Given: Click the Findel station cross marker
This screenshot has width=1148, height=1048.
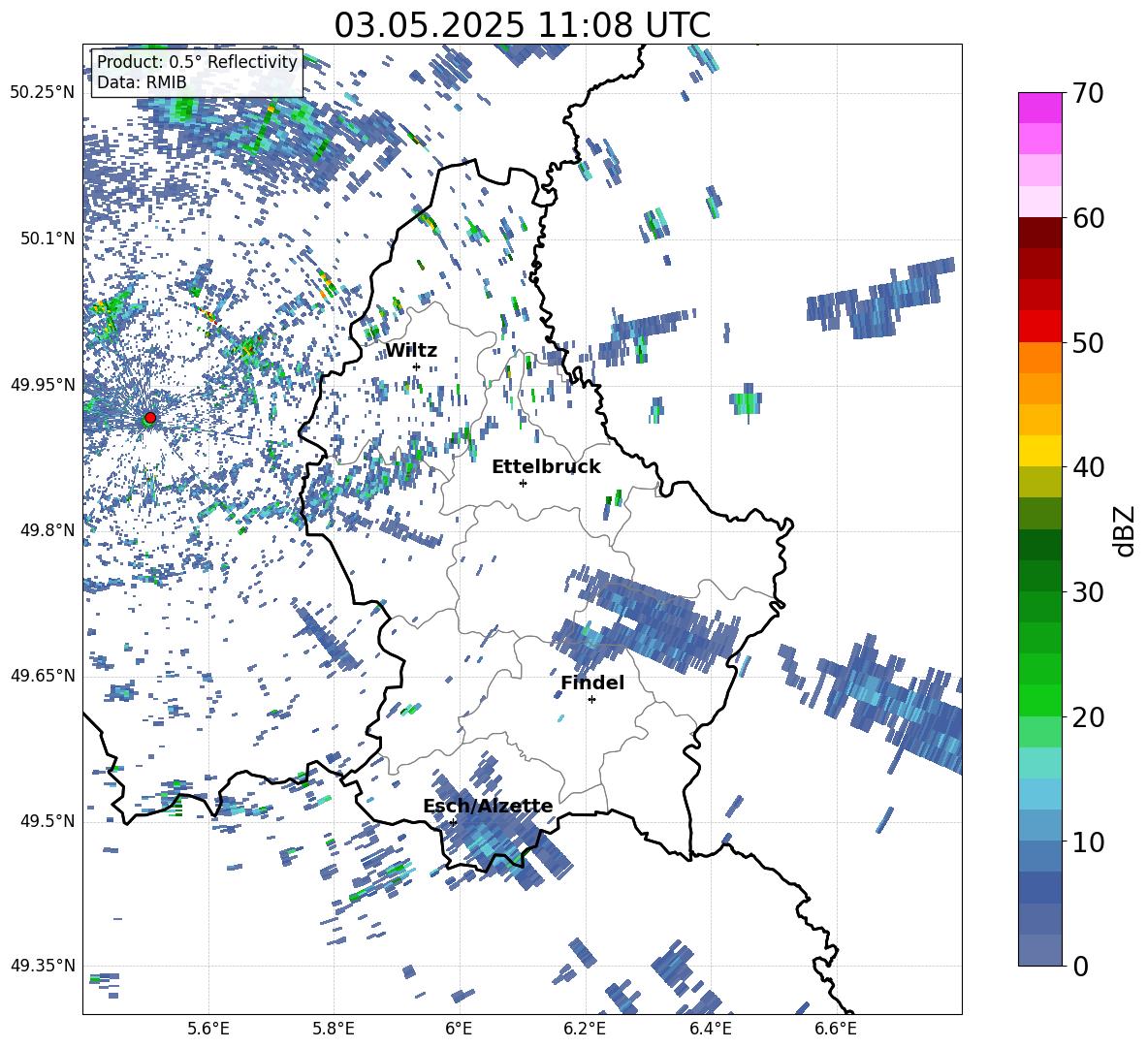Looking at the screenshot, I should (x=591, y=700).
